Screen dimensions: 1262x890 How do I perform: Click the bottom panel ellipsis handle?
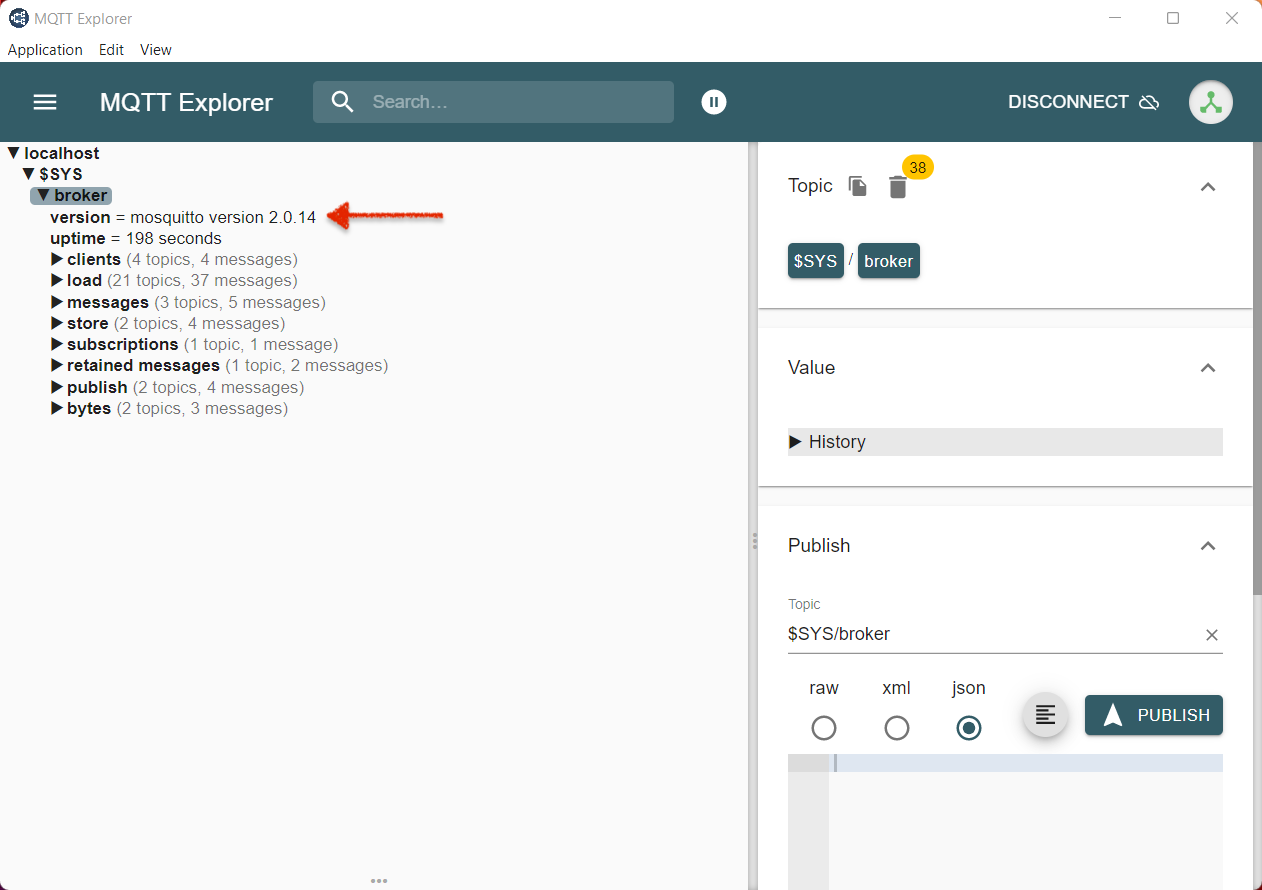[x=379, y=881]
